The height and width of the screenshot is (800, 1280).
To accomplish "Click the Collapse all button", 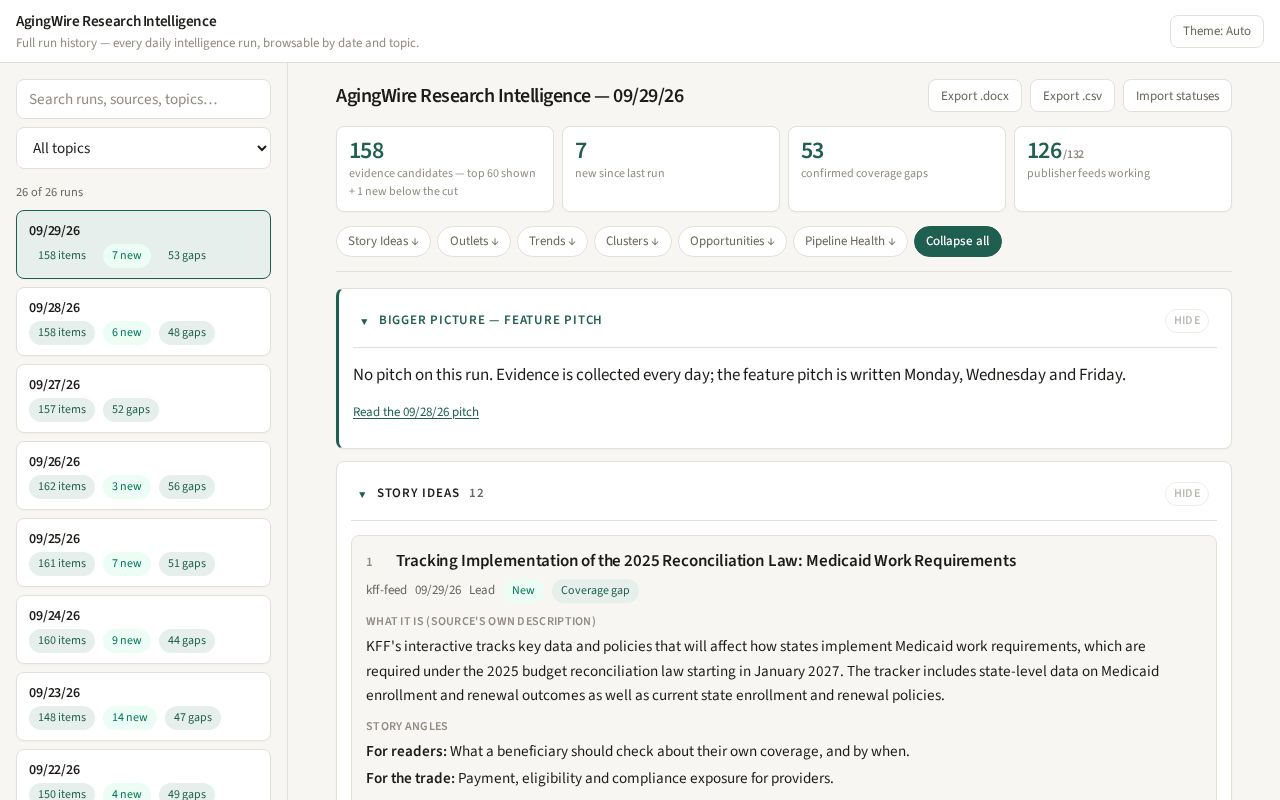I will 958,241.
